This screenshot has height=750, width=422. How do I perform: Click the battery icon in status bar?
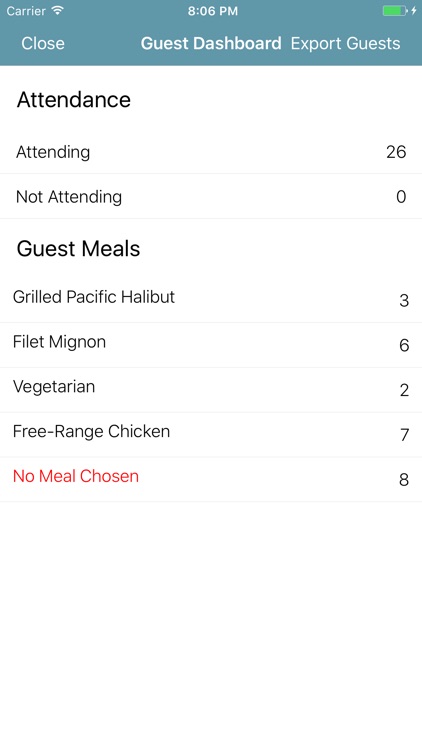(395, 11)
